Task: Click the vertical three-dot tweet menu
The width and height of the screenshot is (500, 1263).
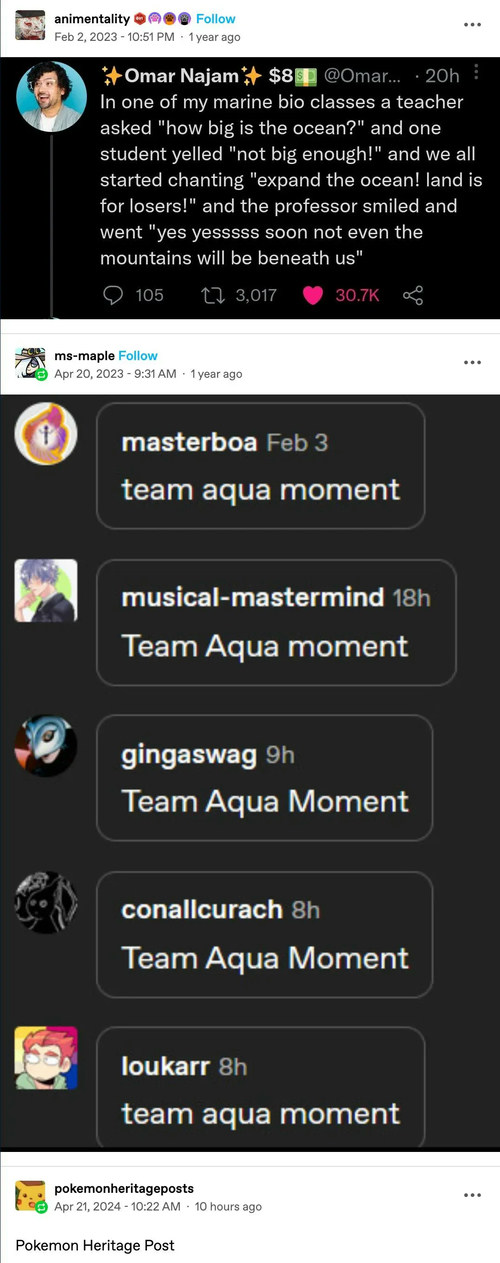Action: (x=475, y=74)
